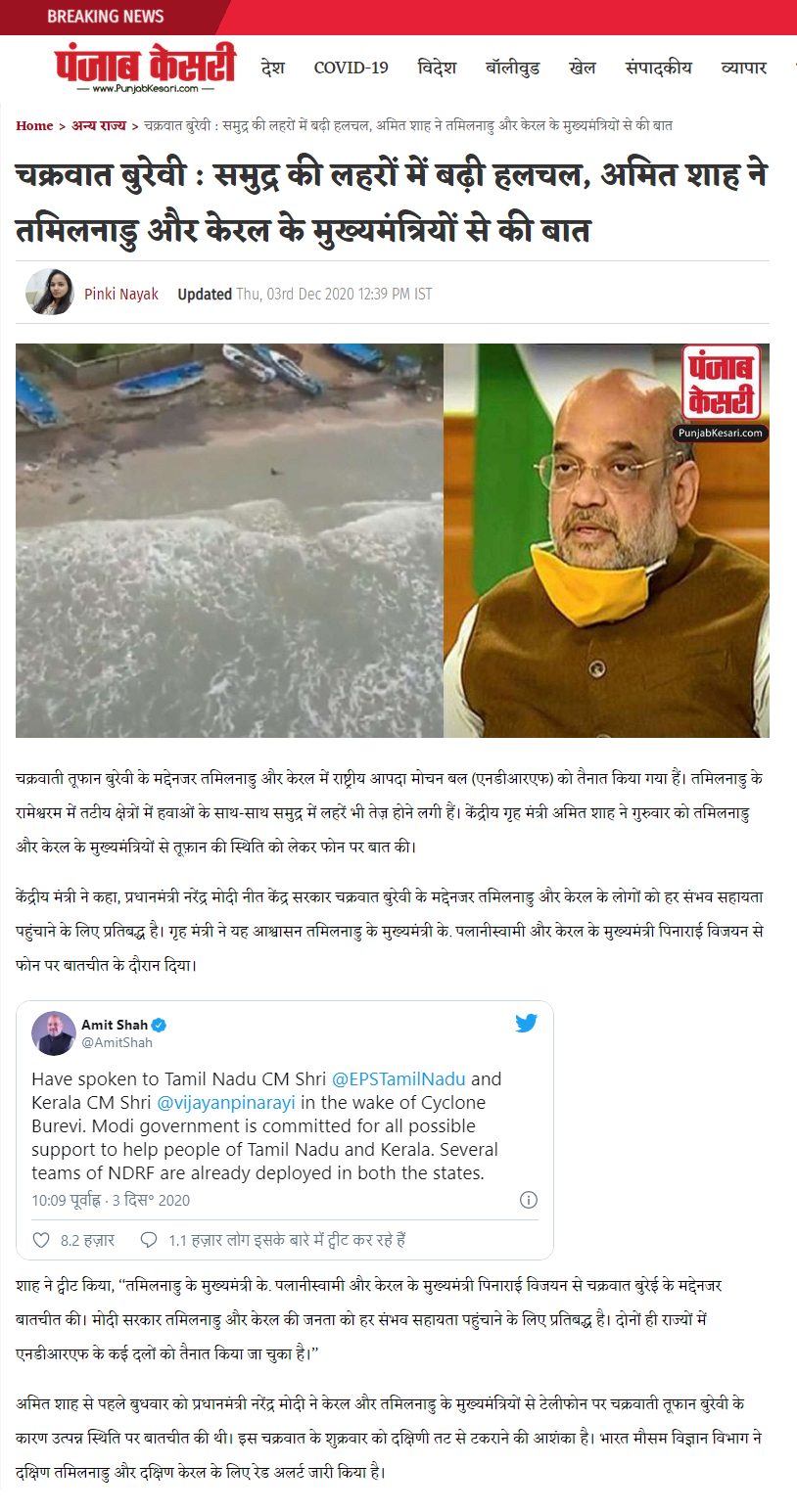Click the @vijayanpinarayi mention link
This screenshot has width=797, height=1512.
point(223,1103)
